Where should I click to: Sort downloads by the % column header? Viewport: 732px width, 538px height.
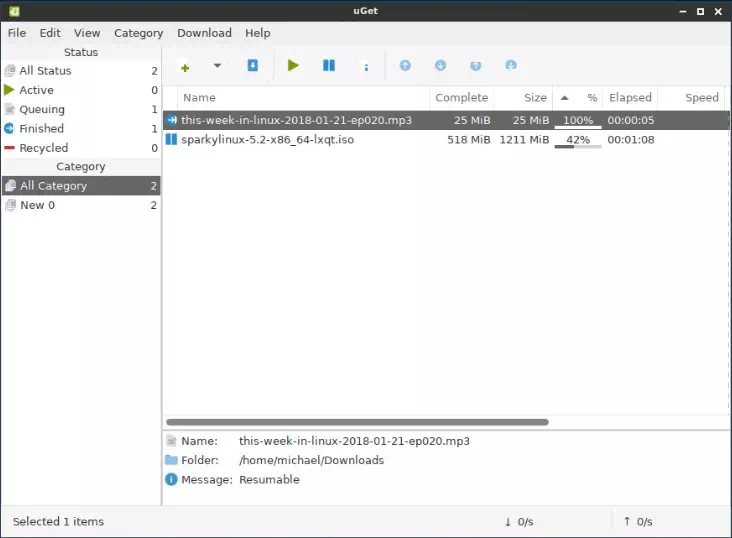(591, 98)
